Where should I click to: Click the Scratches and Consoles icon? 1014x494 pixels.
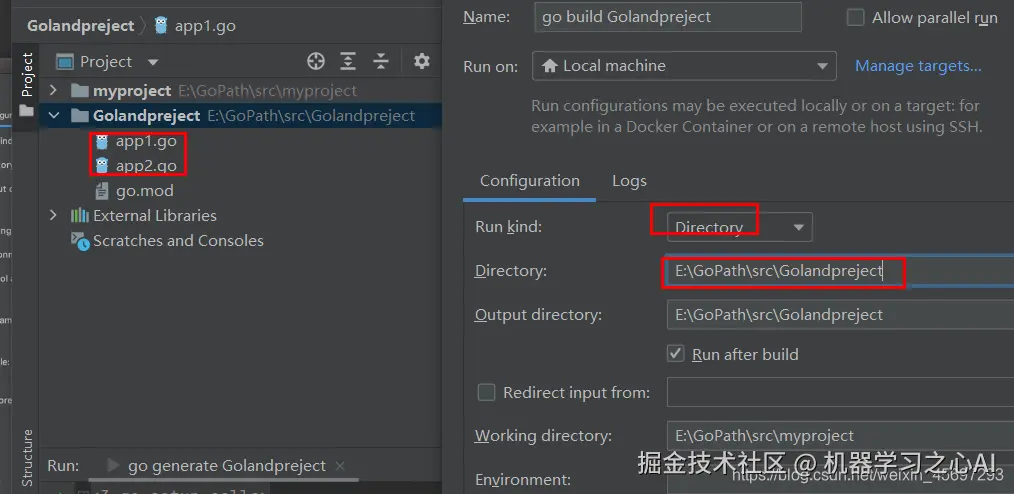pos(80,241)
